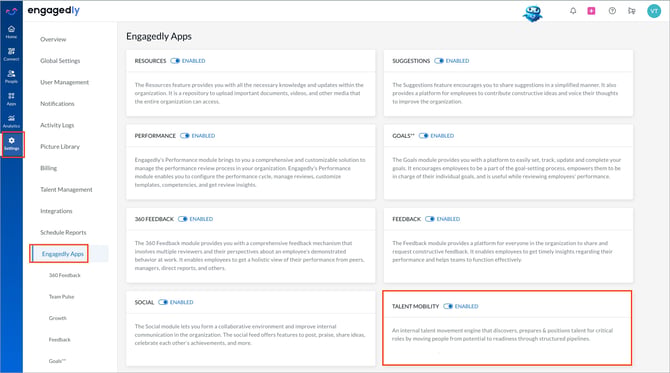Open Global Settings menu item

(x=60, y=61)
